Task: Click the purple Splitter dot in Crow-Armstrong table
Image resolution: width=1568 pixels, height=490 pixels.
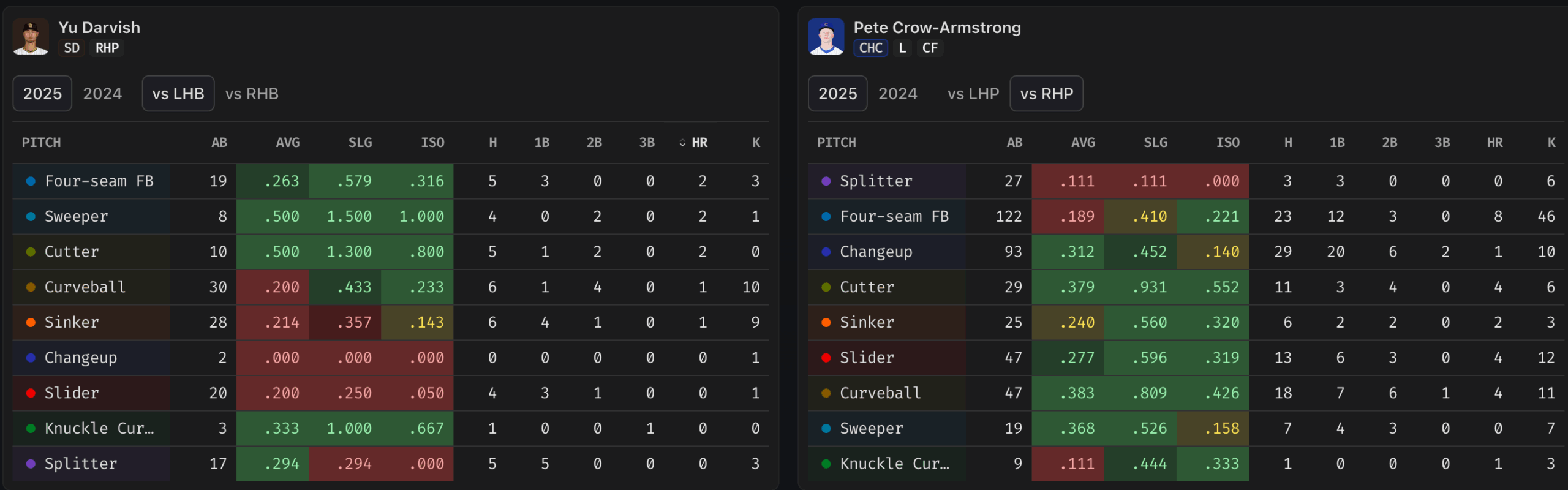Action: coord(826,181)
